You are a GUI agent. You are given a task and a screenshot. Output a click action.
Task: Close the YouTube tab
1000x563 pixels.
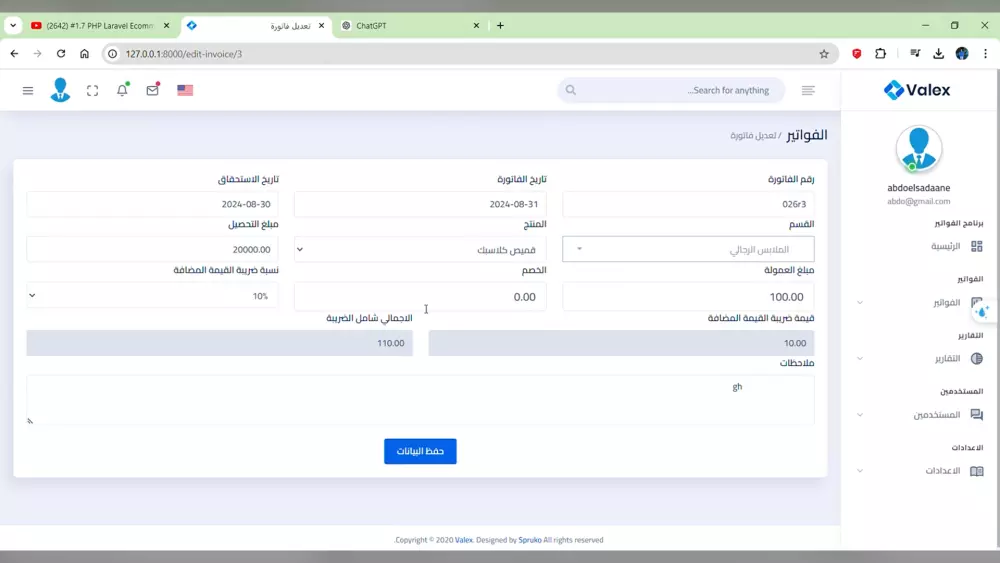(166, 26)
